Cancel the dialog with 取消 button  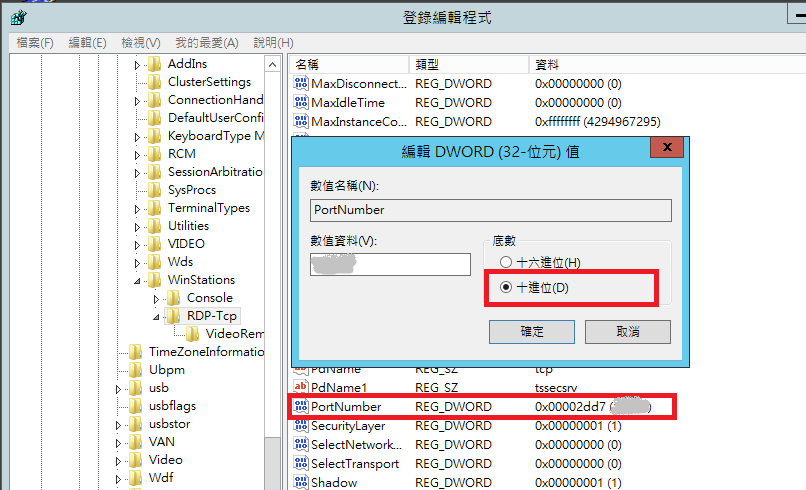pos(628,332)
